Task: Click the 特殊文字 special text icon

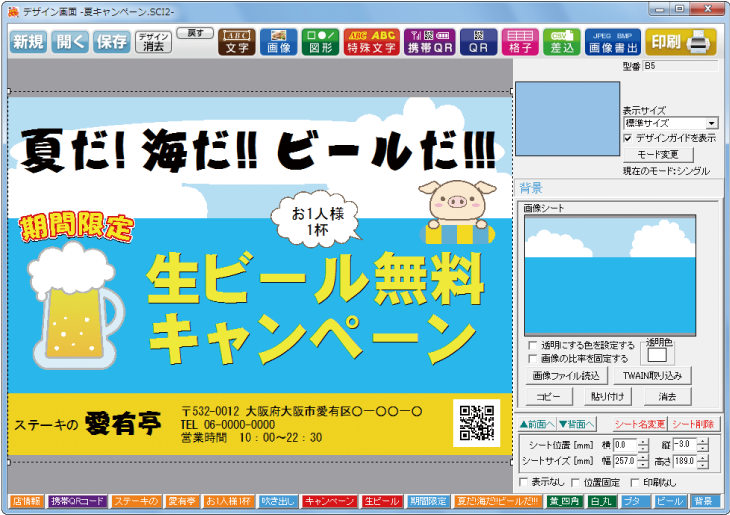Action: (x=371, y=41)
